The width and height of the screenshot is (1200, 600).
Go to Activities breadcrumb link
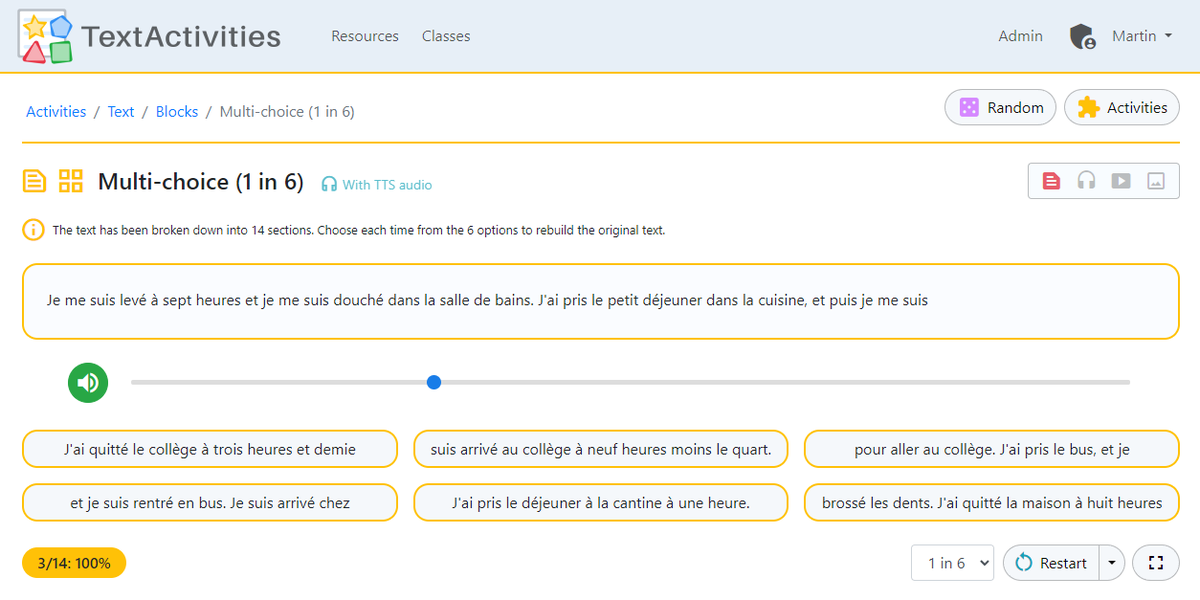pos(56,112)
